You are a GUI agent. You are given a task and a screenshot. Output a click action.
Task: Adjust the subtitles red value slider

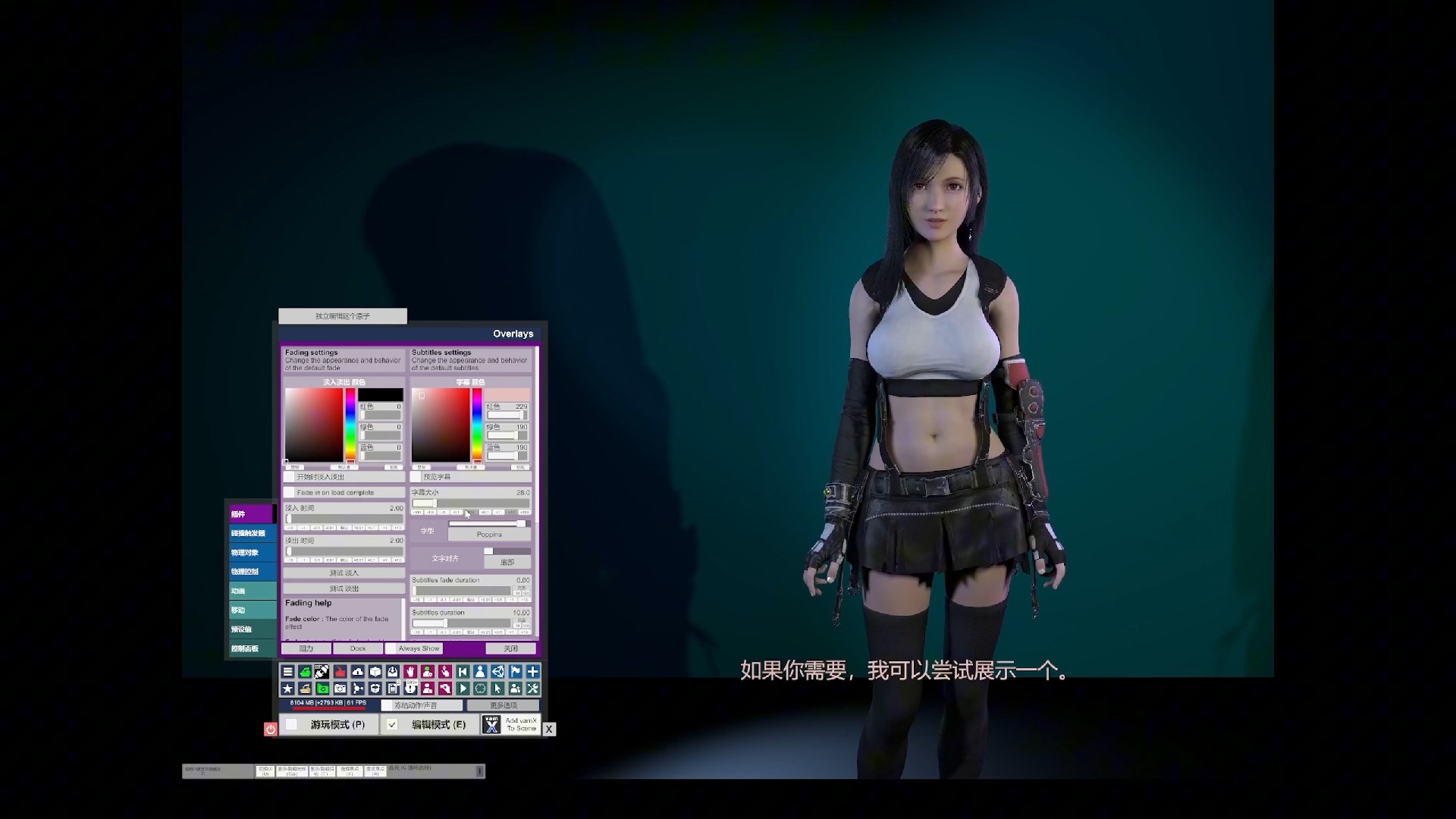pyautogui.click(x=507, y=416)
